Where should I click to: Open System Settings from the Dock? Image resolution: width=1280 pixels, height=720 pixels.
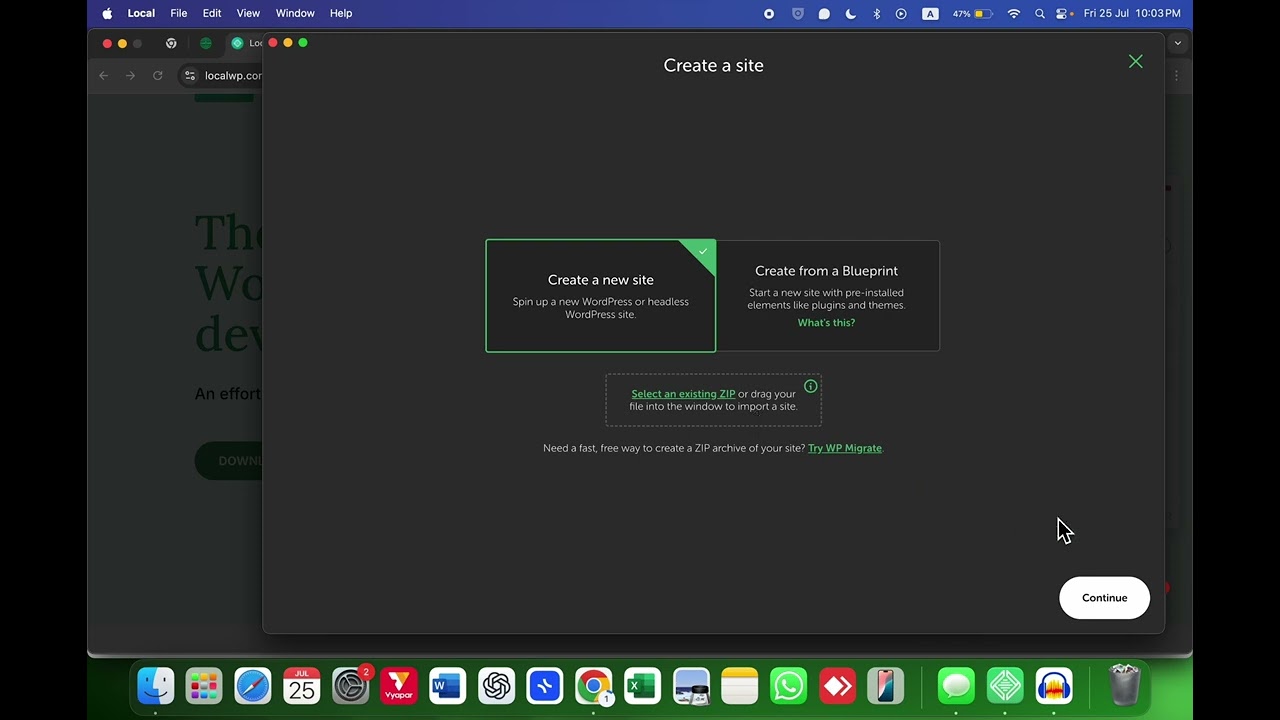click(350, 686)
